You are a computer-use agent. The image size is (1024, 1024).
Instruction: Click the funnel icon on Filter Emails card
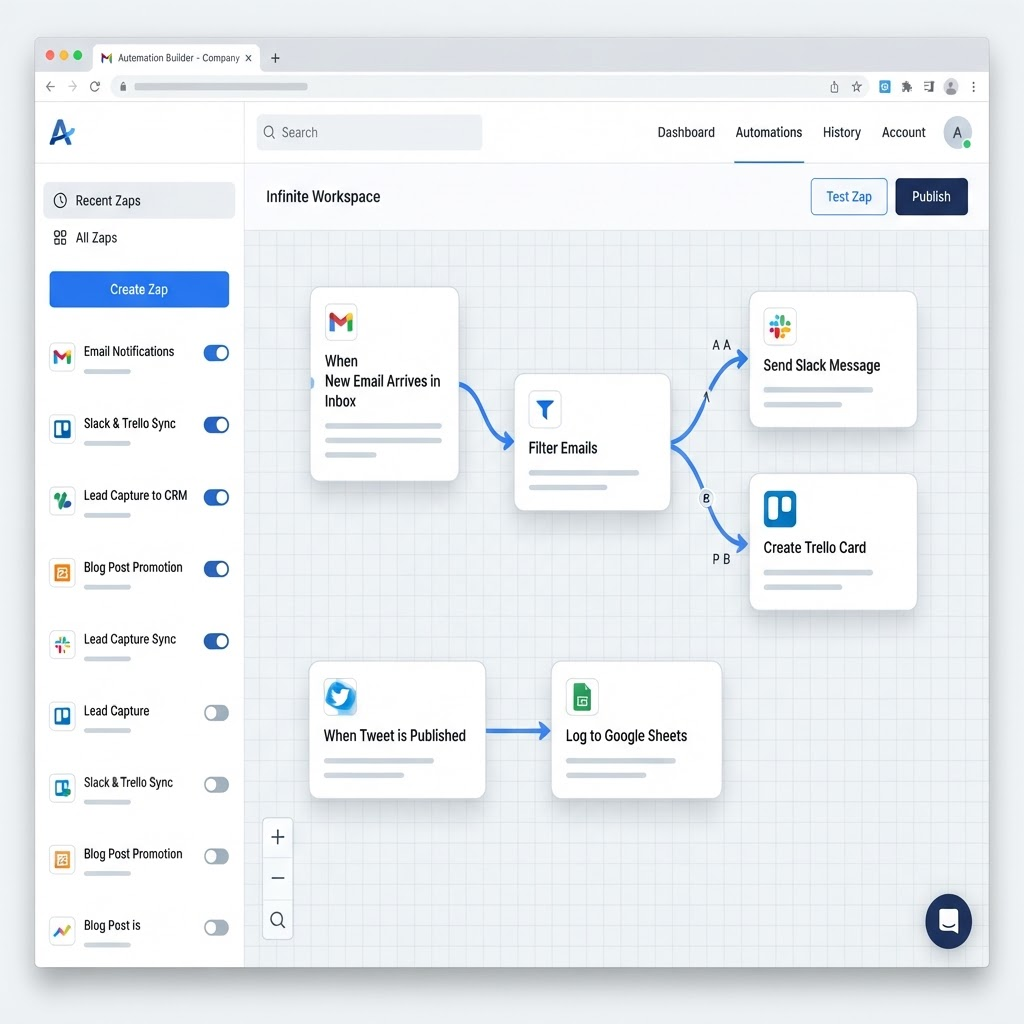click(545, 409)
